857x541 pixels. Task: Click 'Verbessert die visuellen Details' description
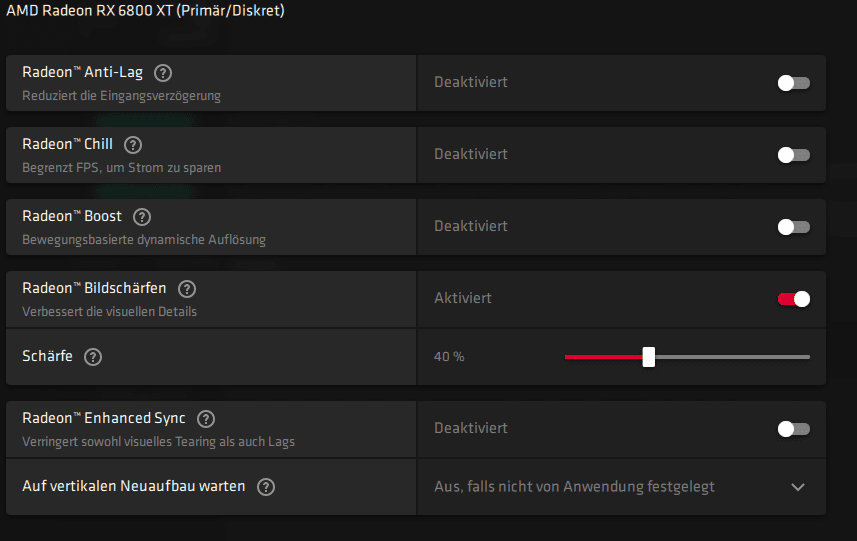coord(109,311)
